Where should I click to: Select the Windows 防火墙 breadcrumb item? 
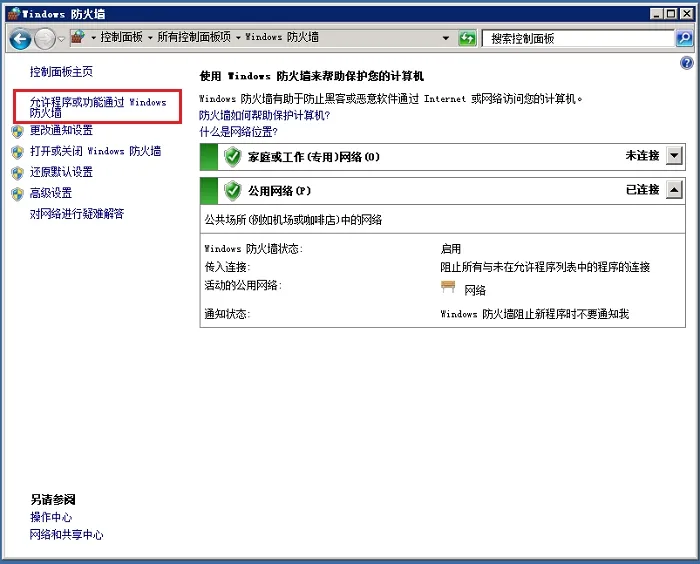pos(282,37)
